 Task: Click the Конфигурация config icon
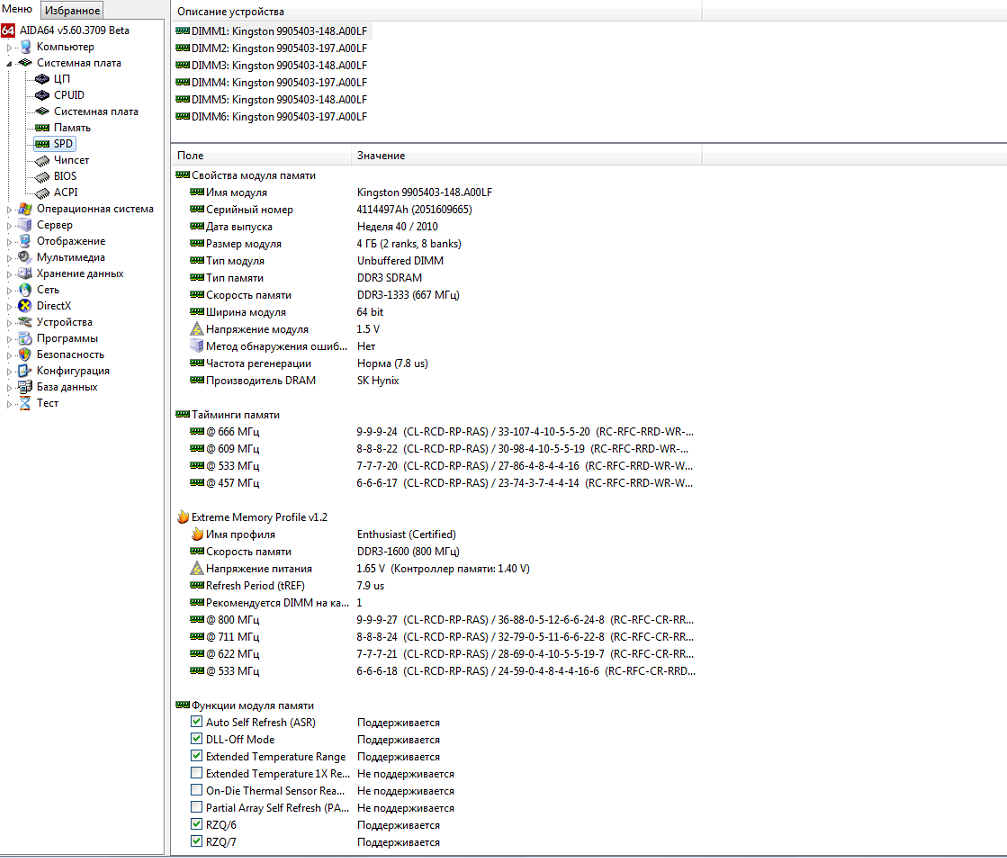click(x=26, y=371)
